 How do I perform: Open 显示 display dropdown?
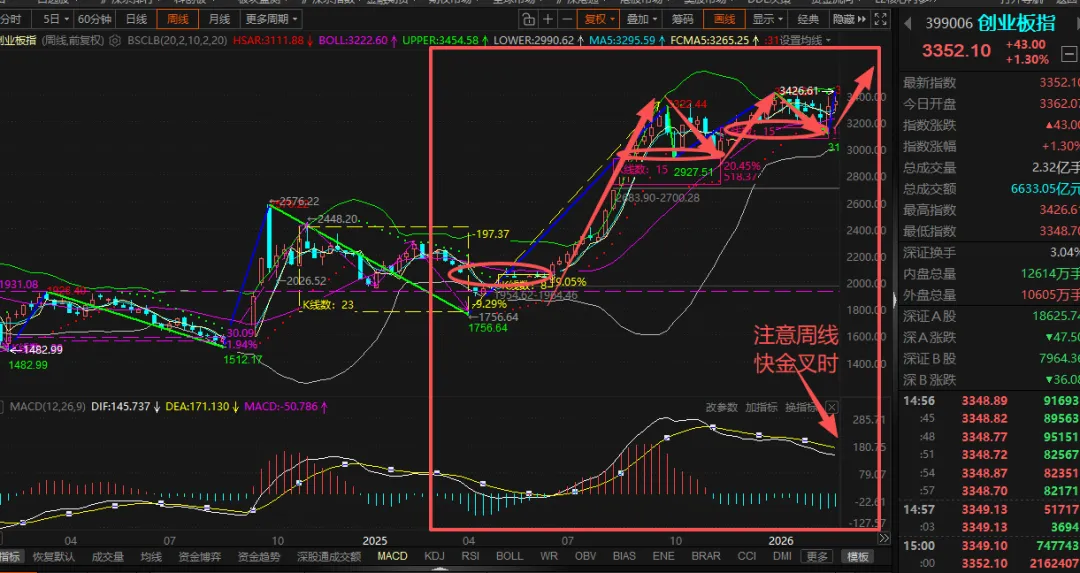(x=767, y=19)
